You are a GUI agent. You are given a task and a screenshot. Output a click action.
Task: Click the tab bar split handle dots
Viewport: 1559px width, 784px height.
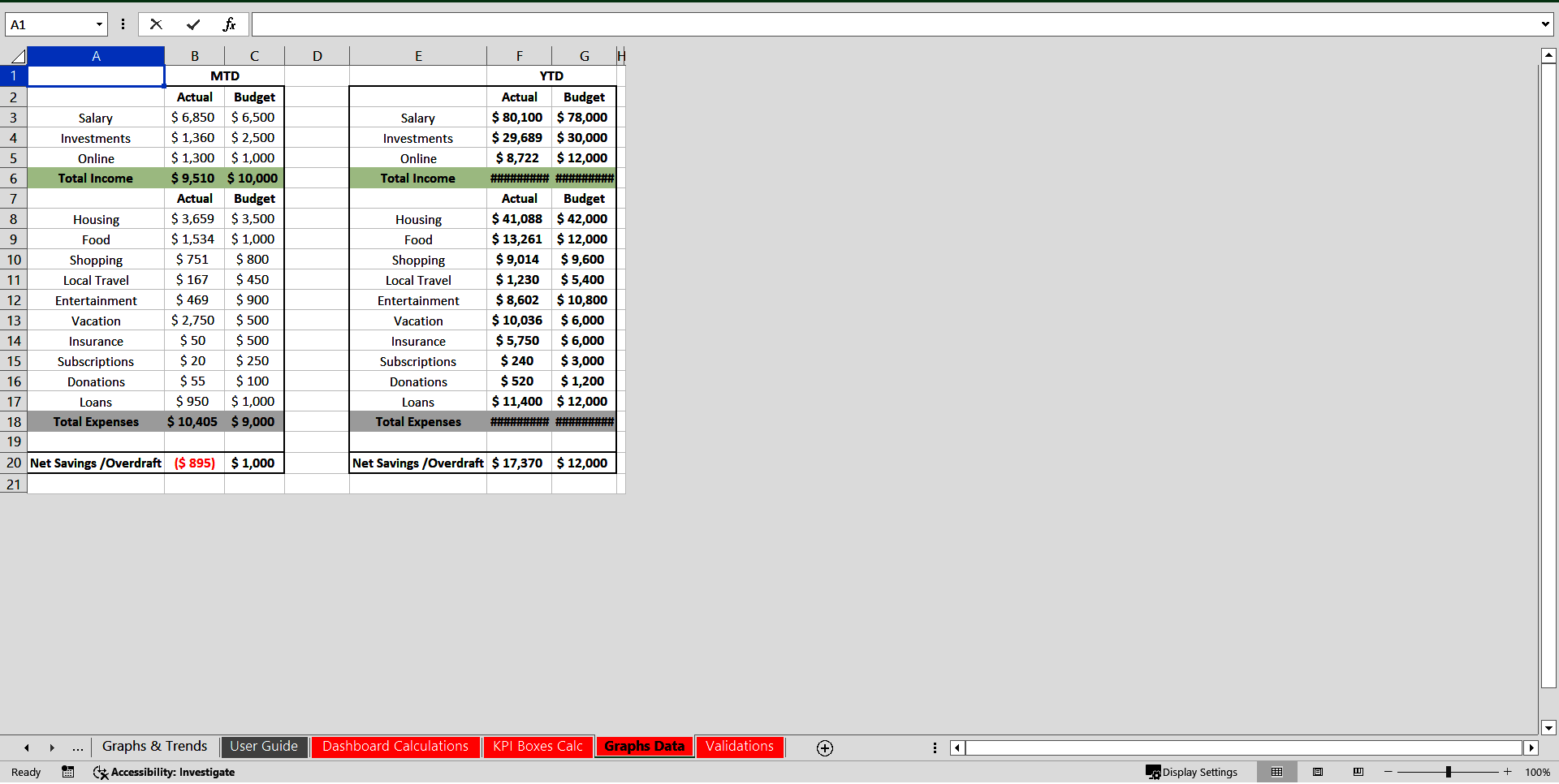(935, 747)
